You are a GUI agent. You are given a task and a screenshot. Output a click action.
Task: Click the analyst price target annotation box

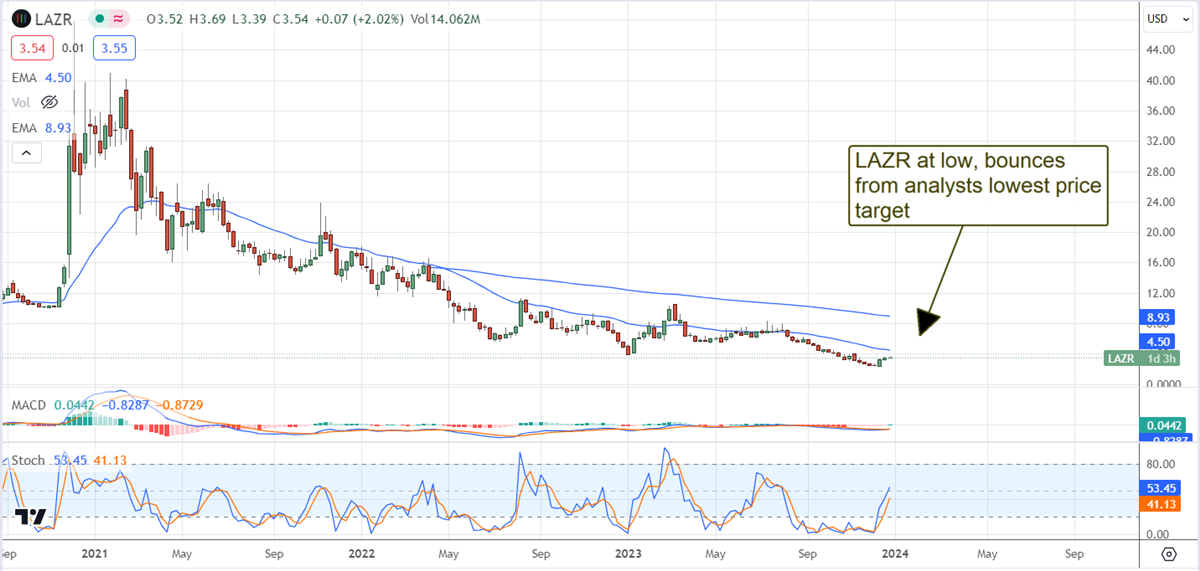pyautogui.click(x=978, y=185)
